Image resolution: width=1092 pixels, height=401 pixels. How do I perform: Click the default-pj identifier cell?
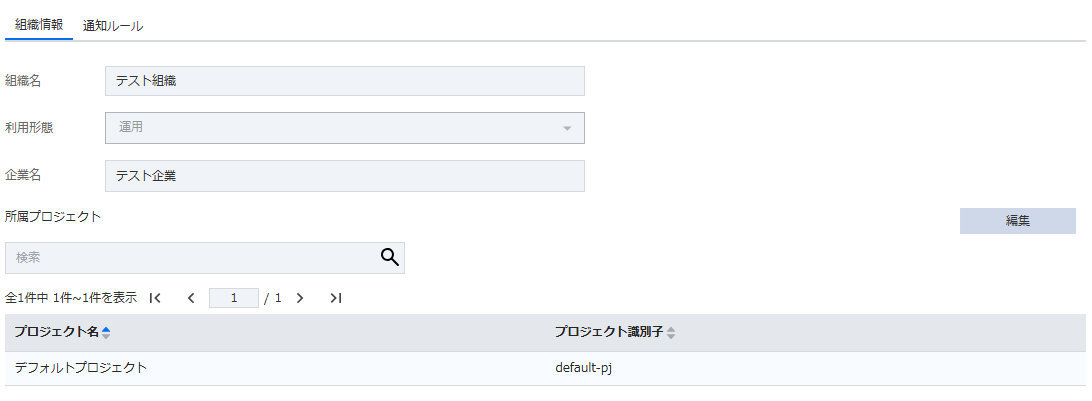[584, 368]
